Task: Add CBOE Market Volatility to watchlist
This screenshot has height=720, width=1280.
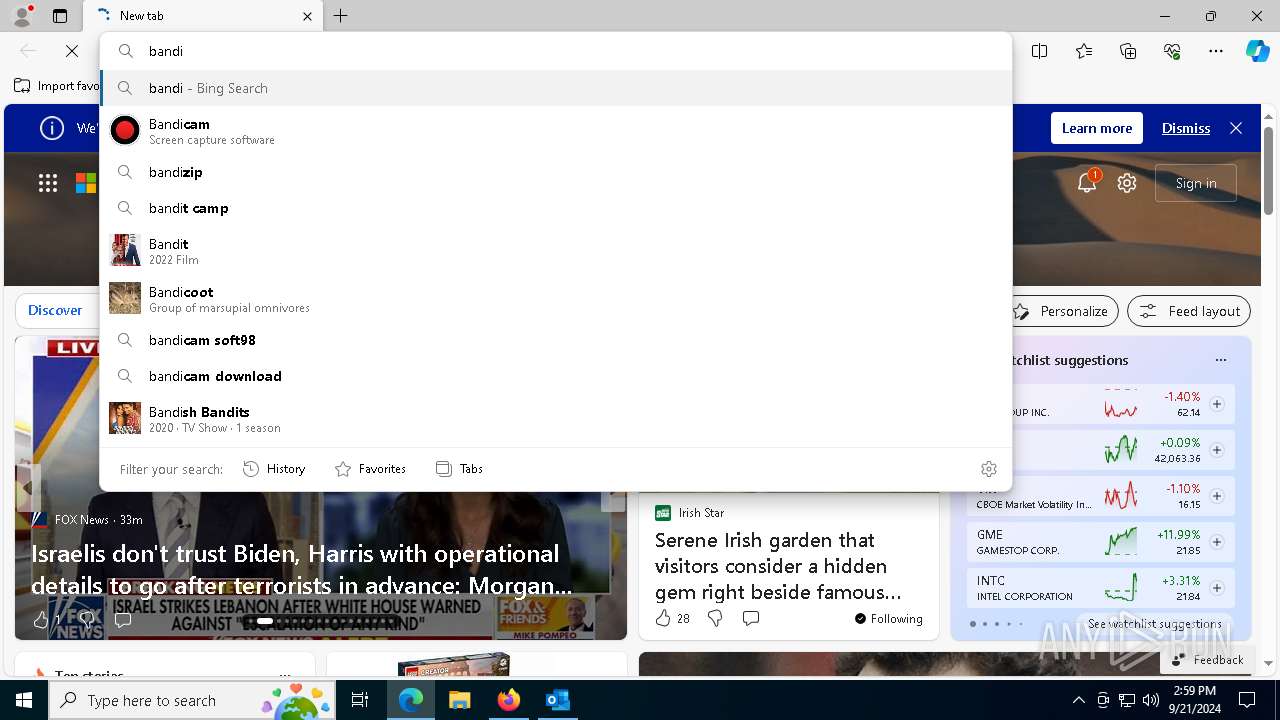Action: tap(1217, 496)
